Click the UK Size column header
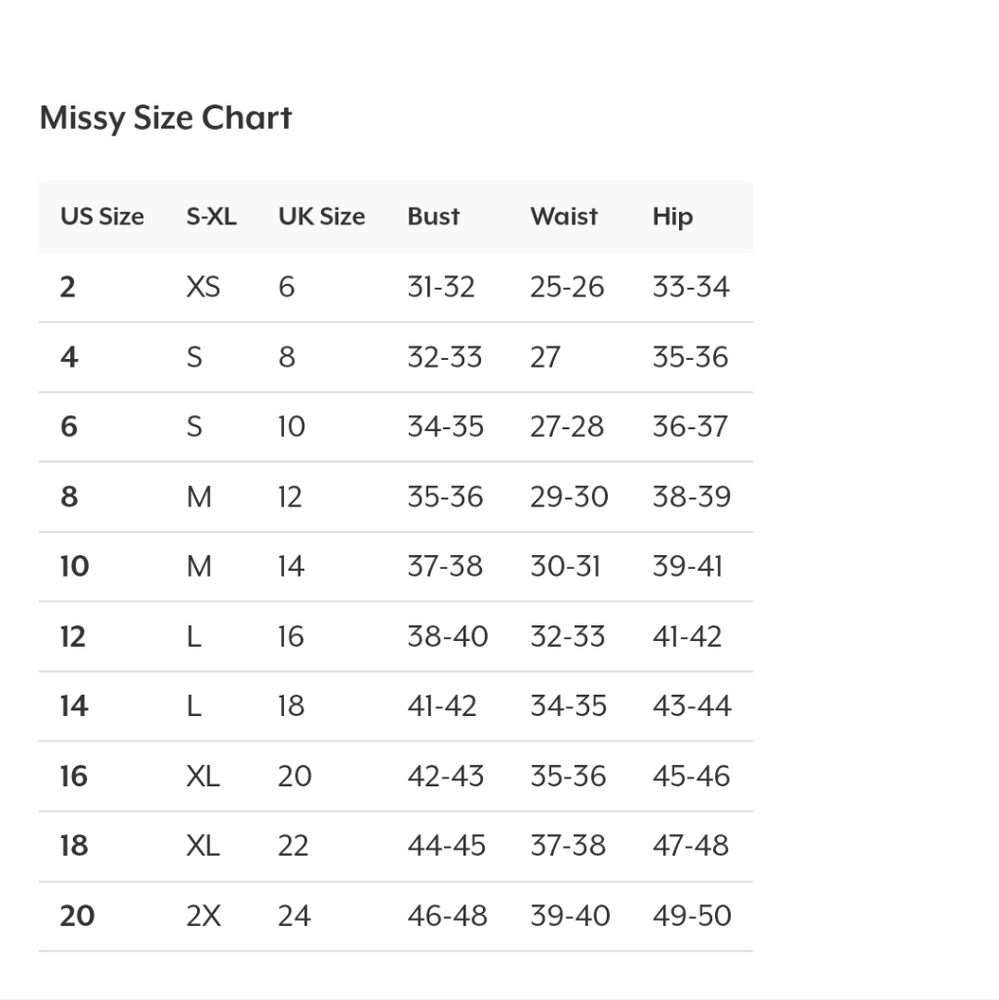999x1000 pixels. point(321,217)
